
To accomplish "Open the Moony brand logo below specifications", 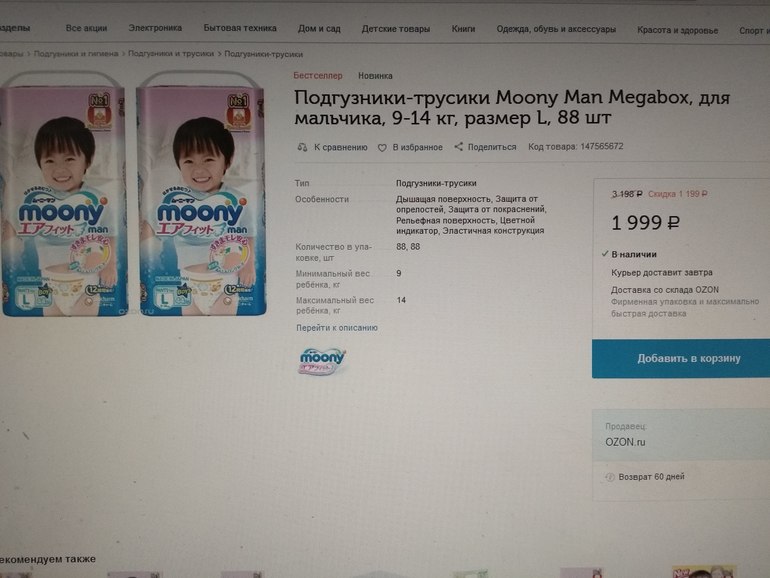I will click(x=322, y=361).
